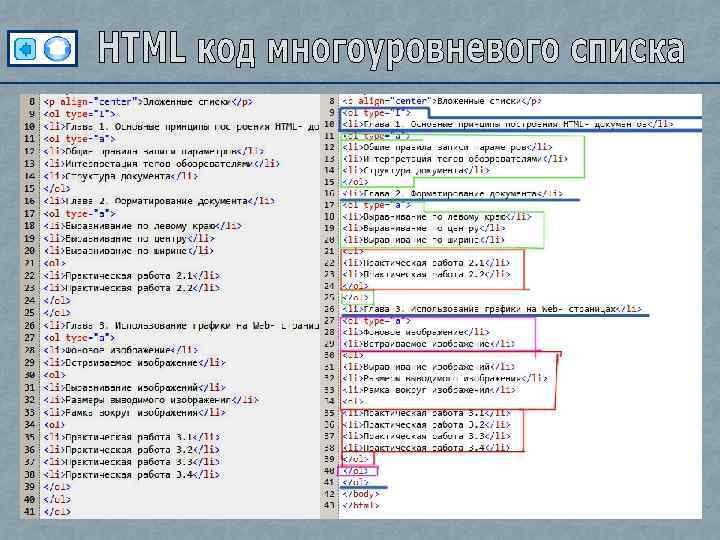This screenshot has width=720, height=540.
Task: Click 'Практическая работа 2.1' in white panel
Action: (x=426, y=263)
